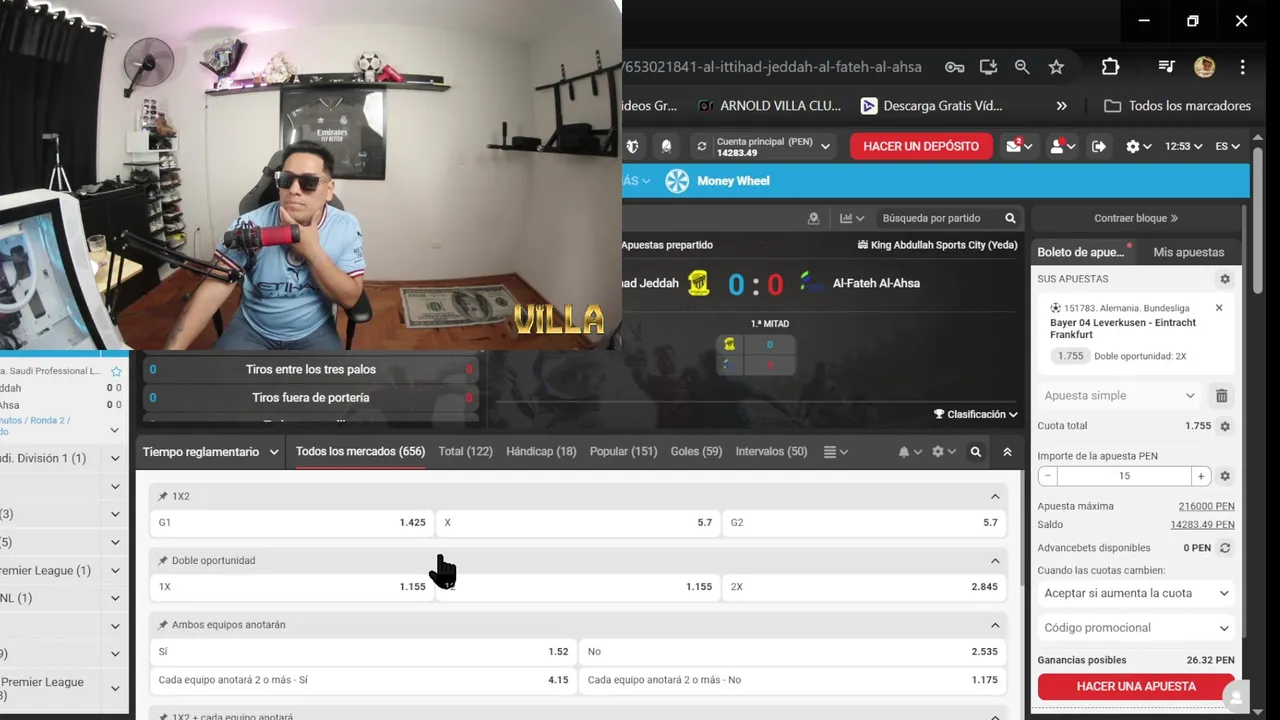The height and width of the screenshot is (720, 1280).
Task: Open the messages envelope icon
Action: click(1019, 146)
